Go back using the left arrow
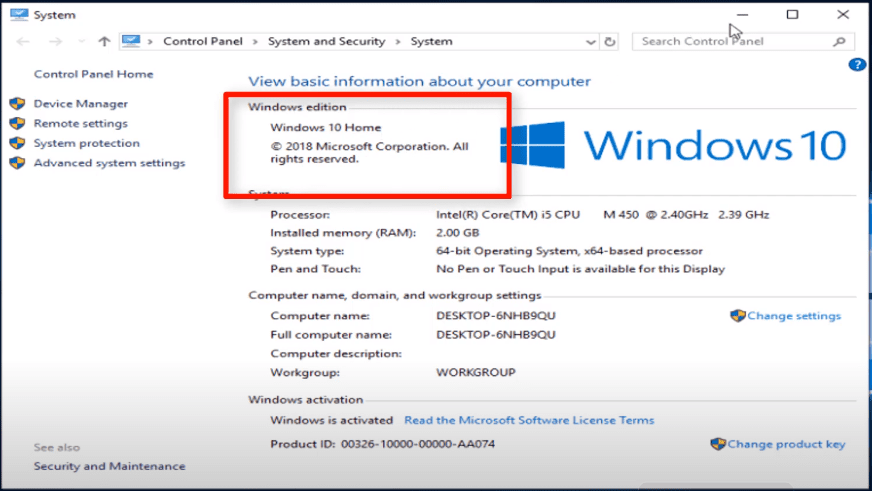This screenshot has height=491, width=872. [x=23, y=42]
